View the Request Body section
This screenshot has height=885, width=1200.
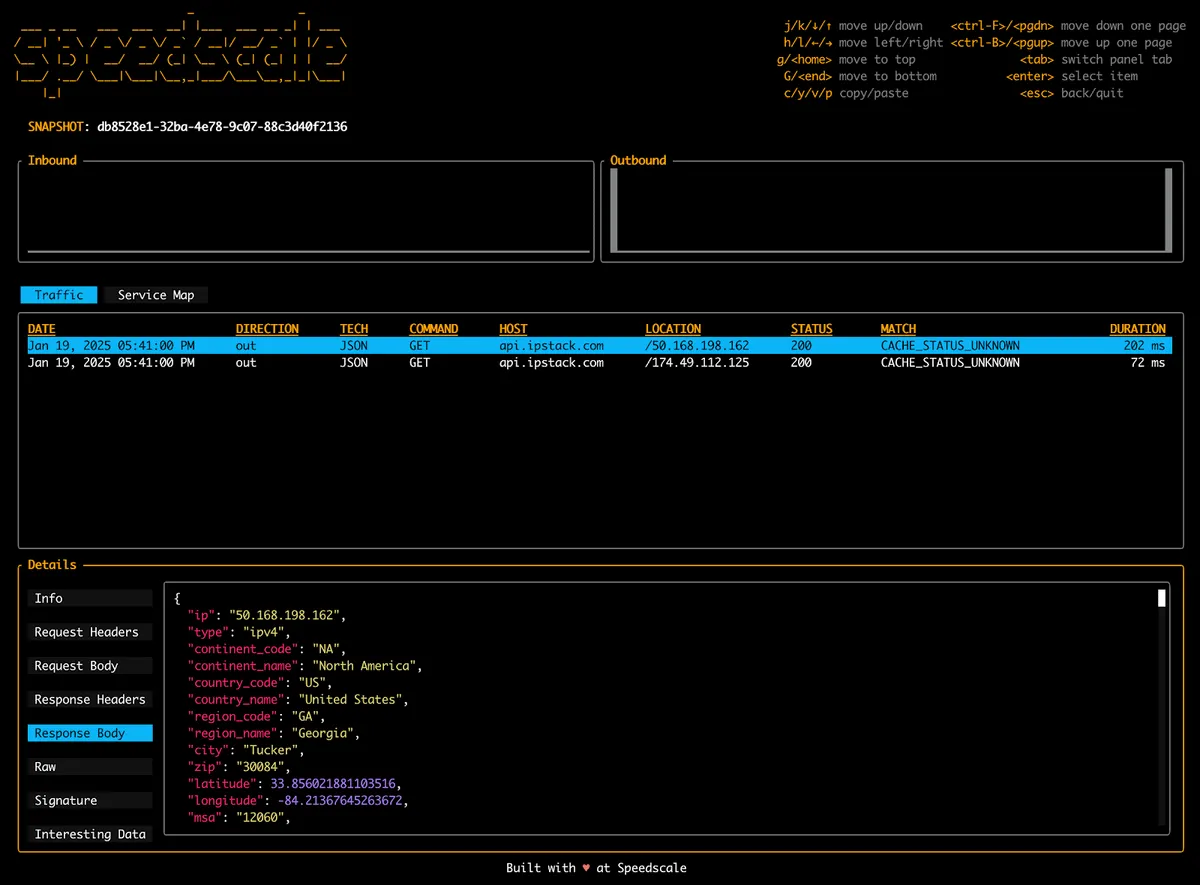[x=90, y=665]
